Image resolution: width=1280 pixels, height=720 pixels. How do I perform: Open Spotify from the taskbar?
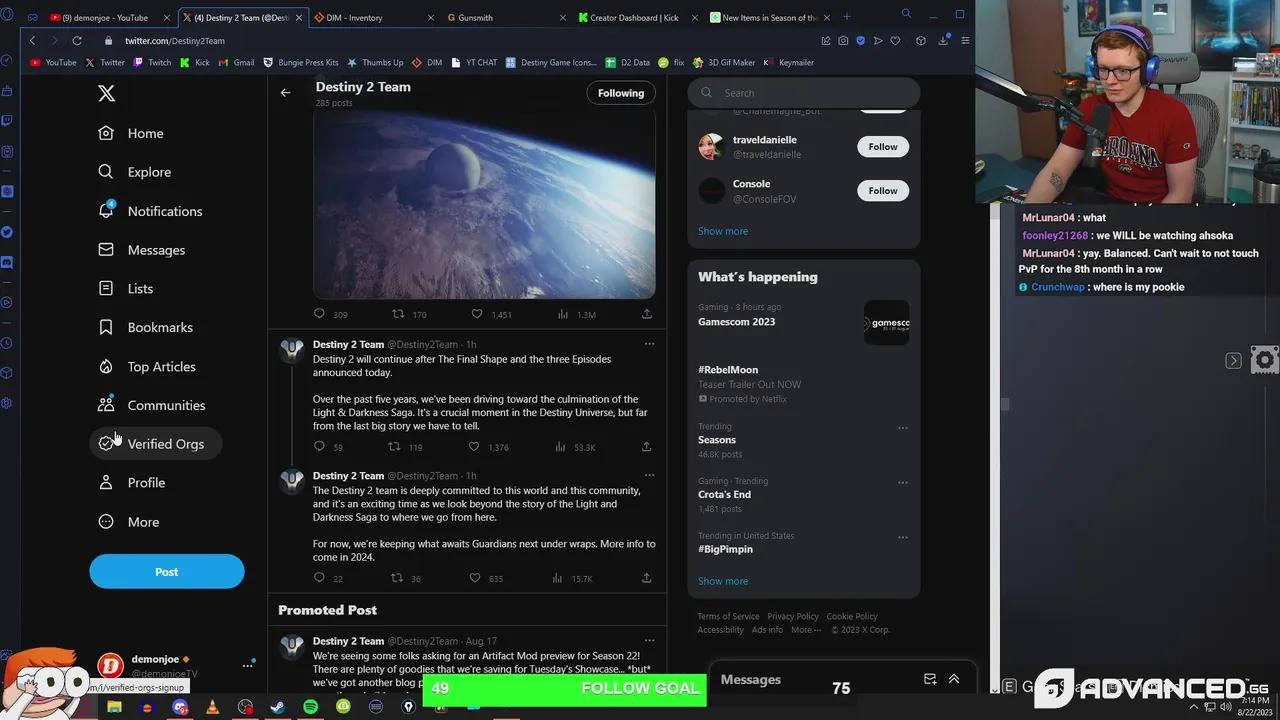[310, 707]
